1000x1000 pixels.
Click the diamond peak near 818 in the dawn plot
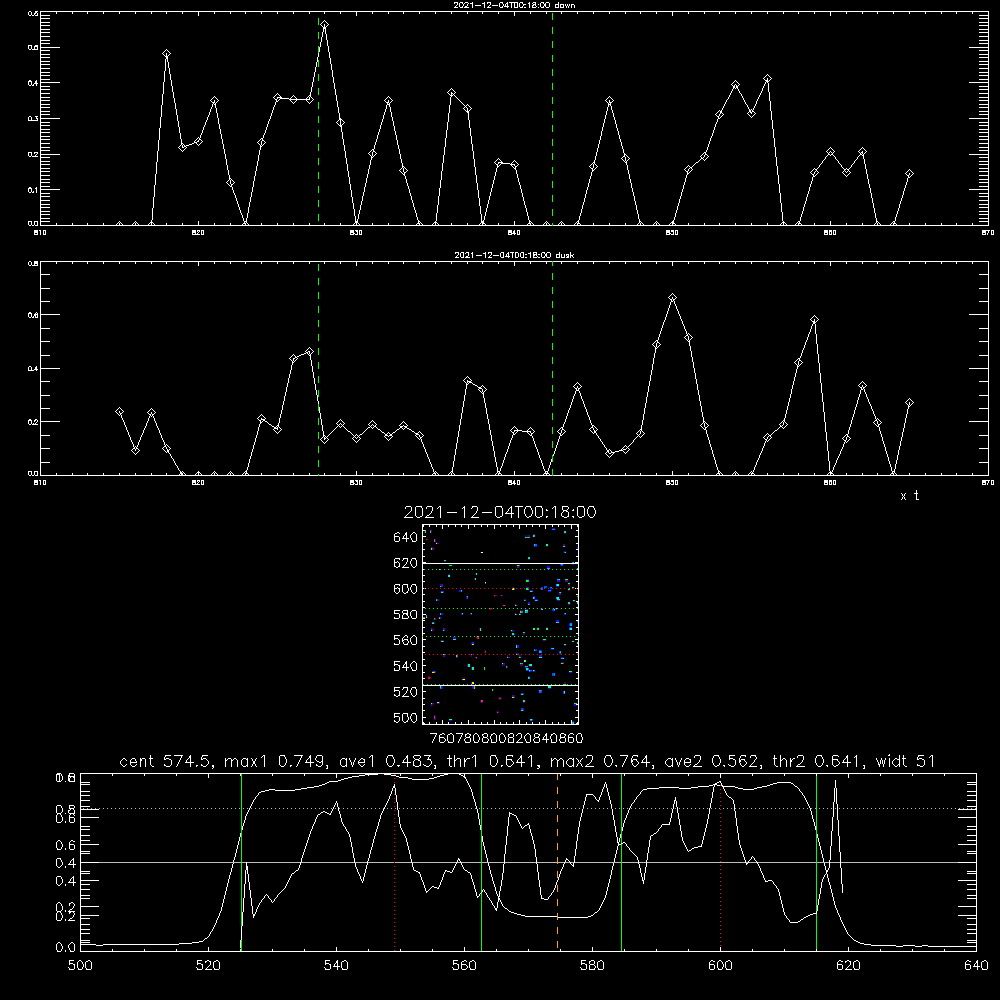pos(166,54)
